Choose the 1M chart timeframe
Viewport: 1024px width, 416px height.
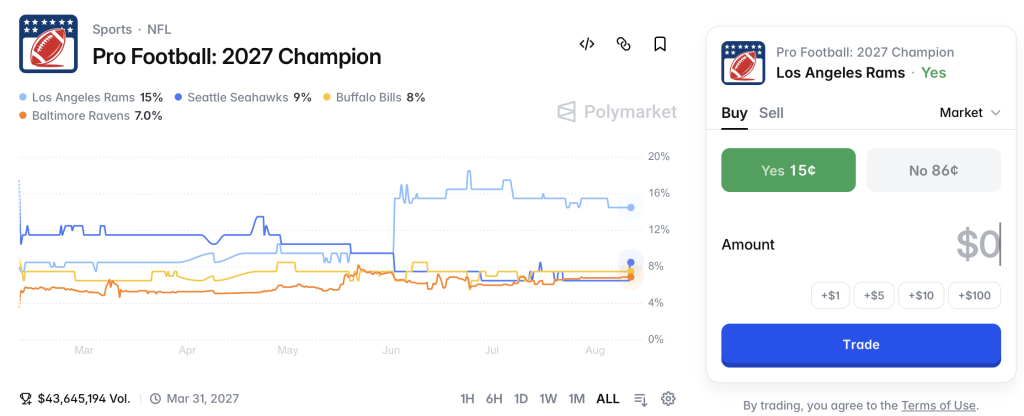pyautogui.click(x=576, y=398)
